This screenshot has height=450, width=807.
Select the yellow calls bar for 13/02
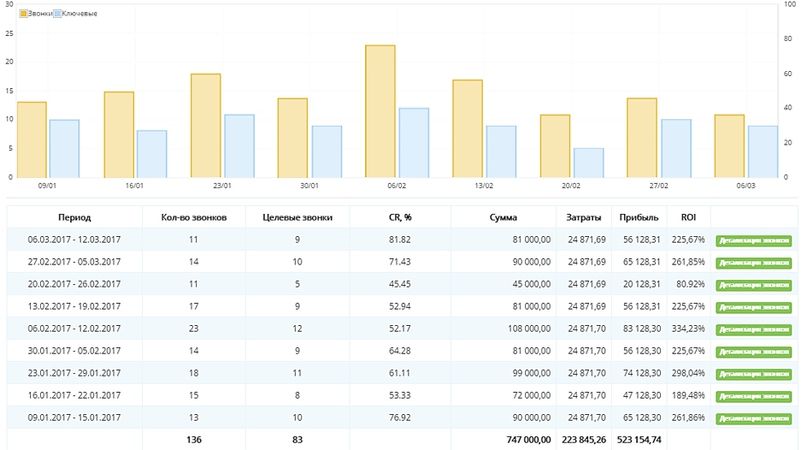pyautogui.click(x=468, y=129)
